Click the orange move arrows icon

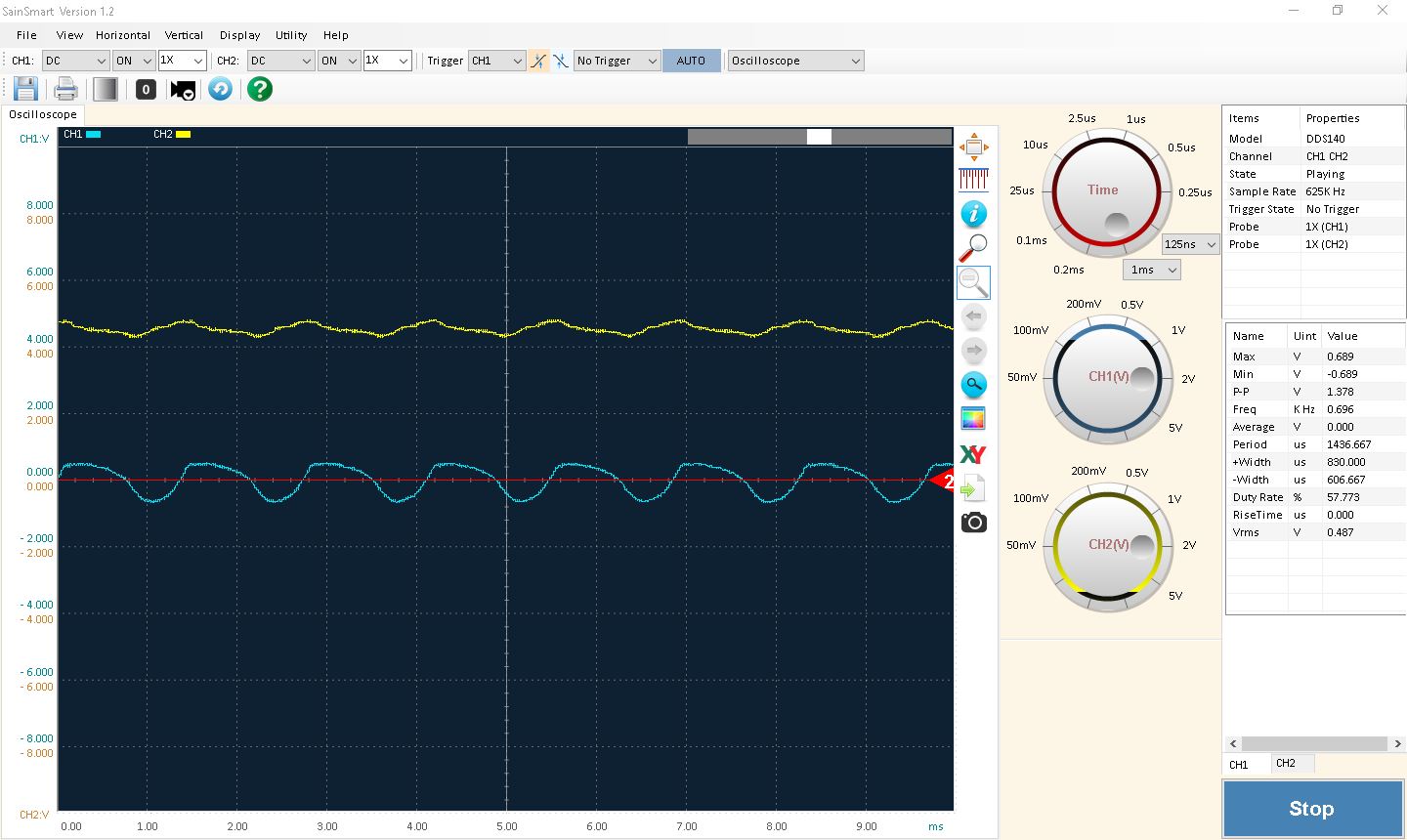973,147
